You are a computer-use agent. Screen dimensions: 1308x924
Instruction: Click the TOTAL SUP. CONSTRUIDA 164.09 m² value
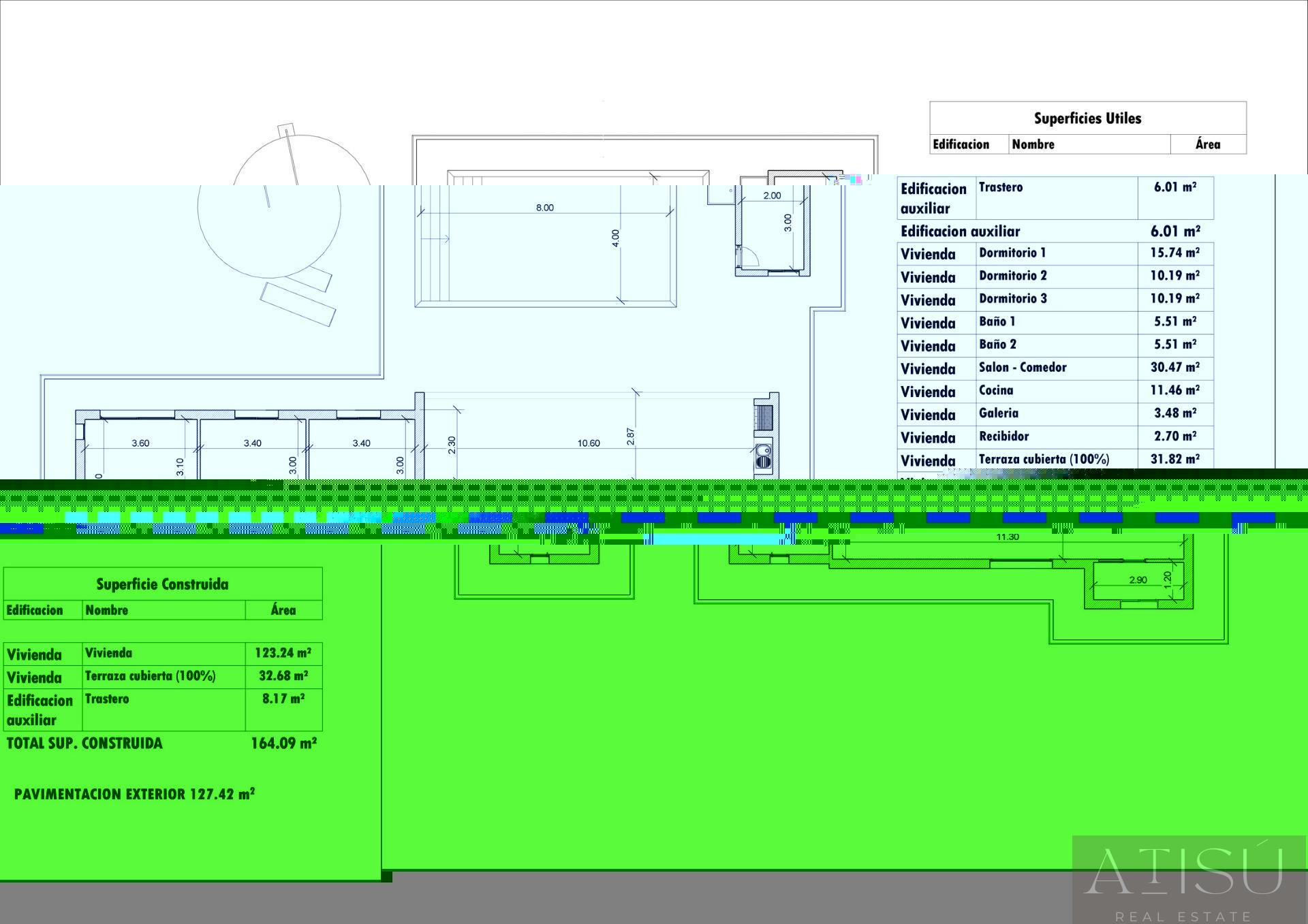(x=283, y=743)
